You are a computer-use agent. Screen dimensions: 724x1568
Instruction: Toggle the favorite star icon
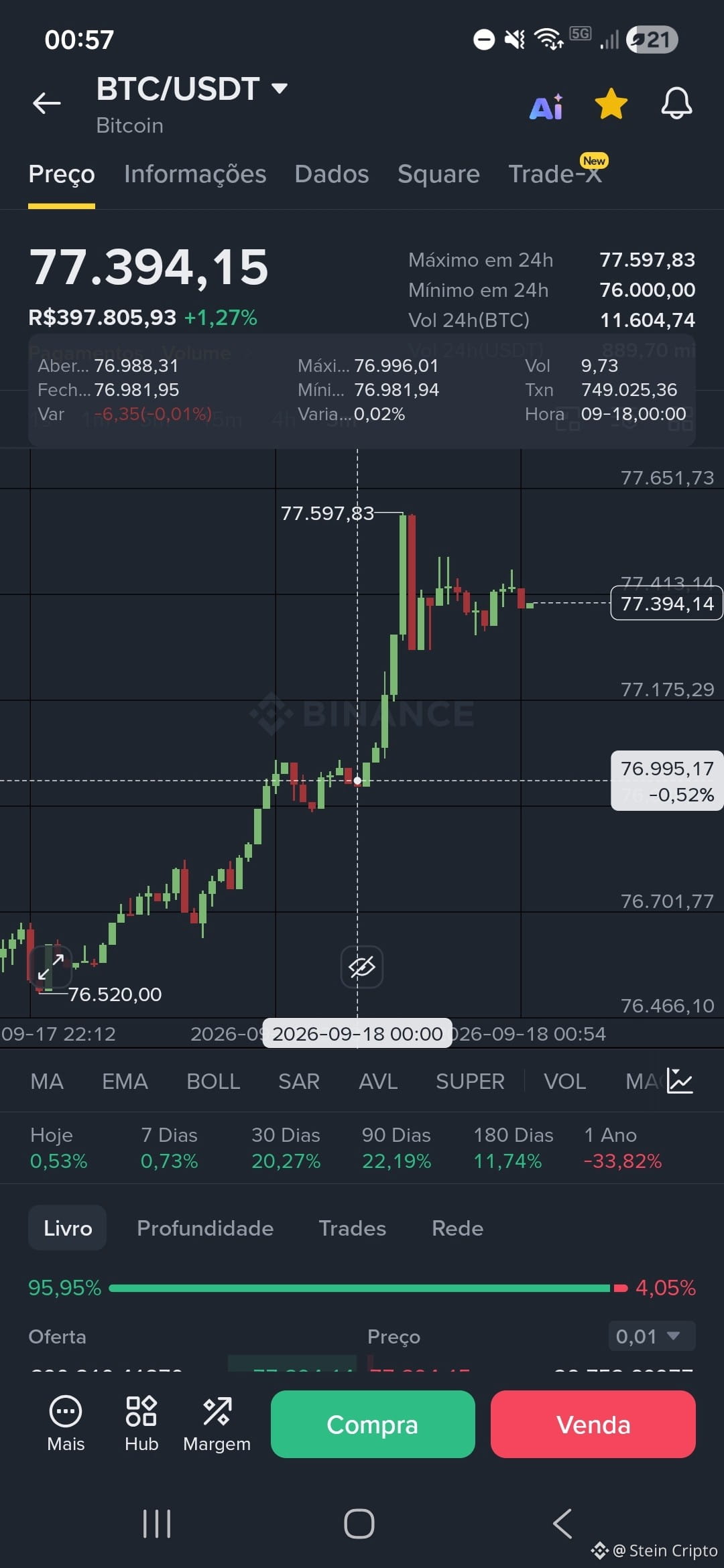pos(611,104)
